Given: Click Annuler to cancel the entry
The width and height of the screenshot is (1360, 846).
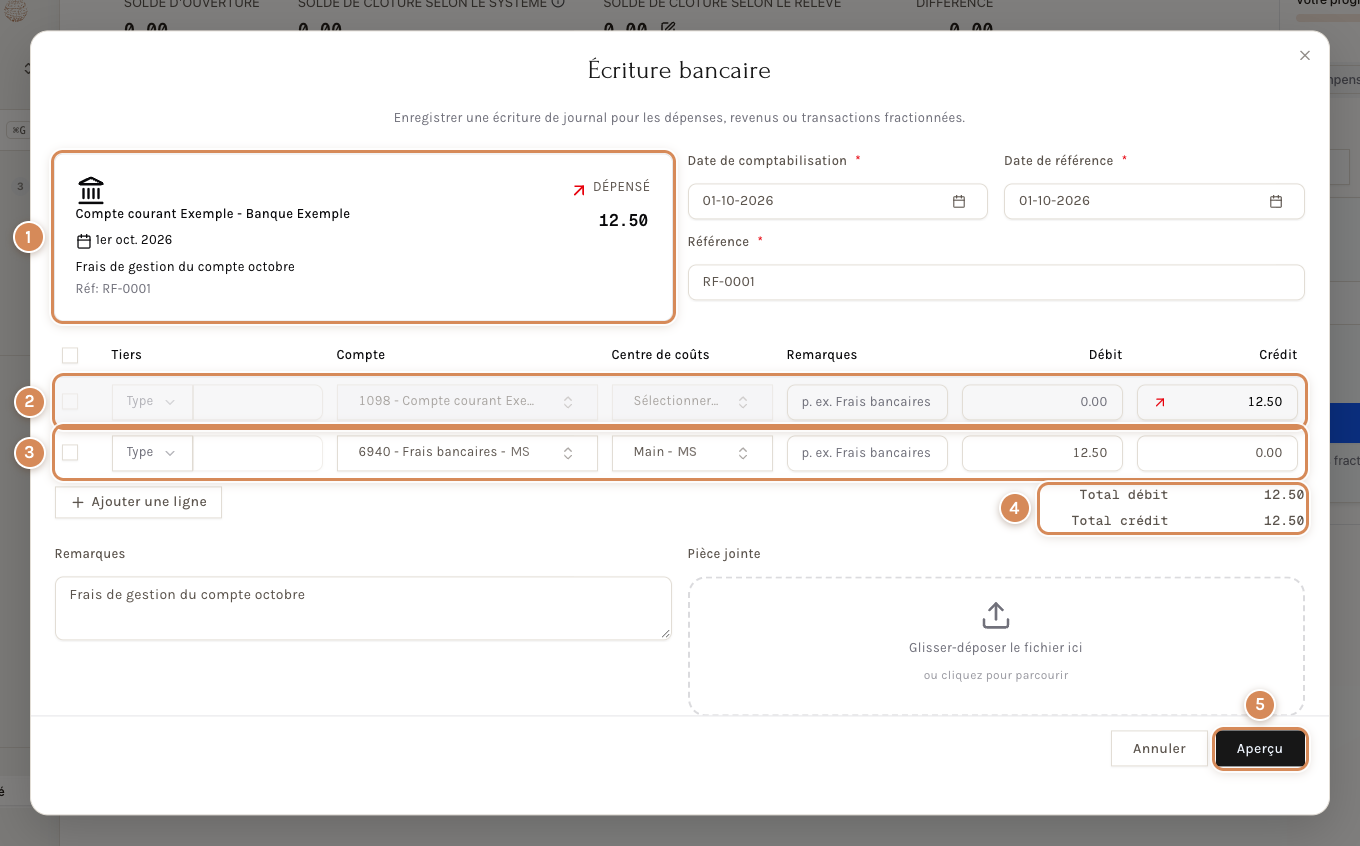Looking at the screenshot, I should tap(1159, 748).
